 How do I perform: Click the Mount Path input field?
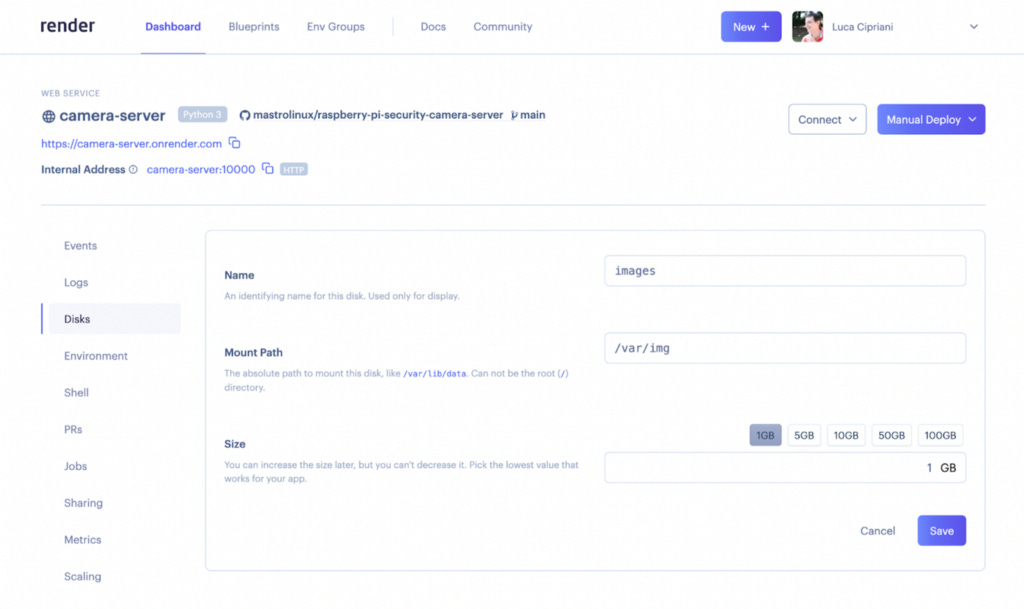coord(785,348)
